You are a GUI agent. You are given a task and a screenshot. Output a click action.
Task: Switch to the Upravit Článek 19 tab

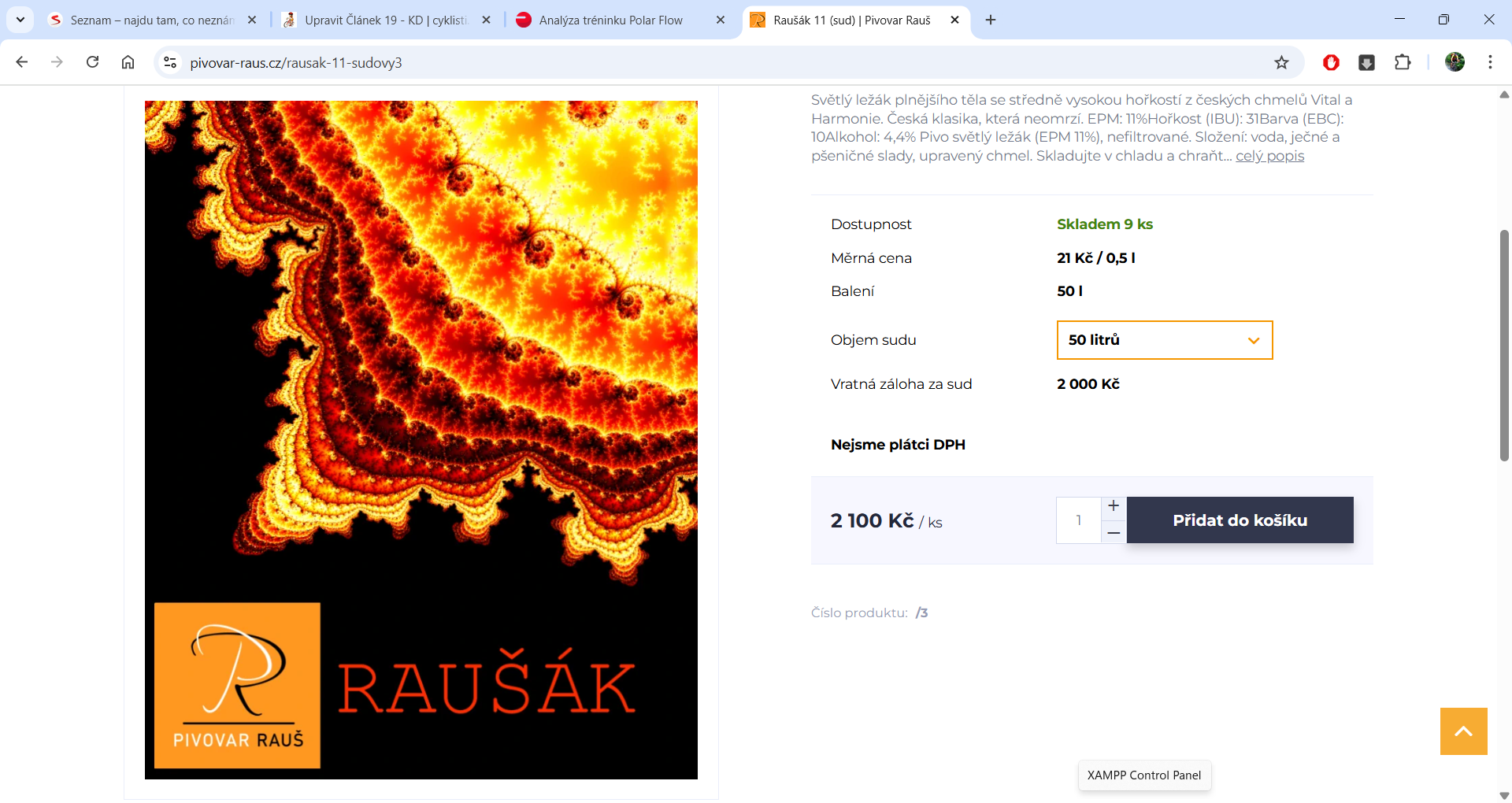coord(387,20)
